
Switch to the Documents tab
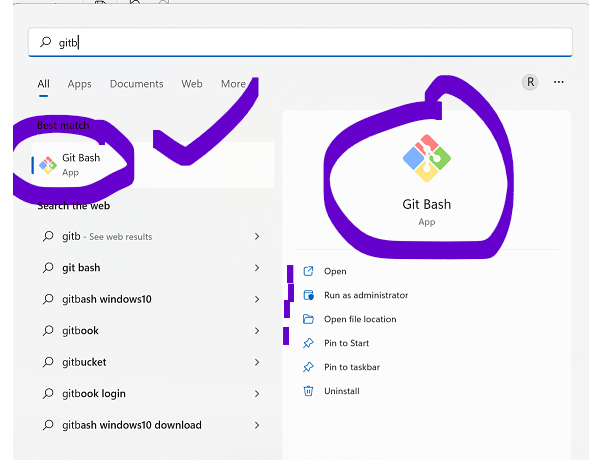pyautogui.click(x=136, y=84)
